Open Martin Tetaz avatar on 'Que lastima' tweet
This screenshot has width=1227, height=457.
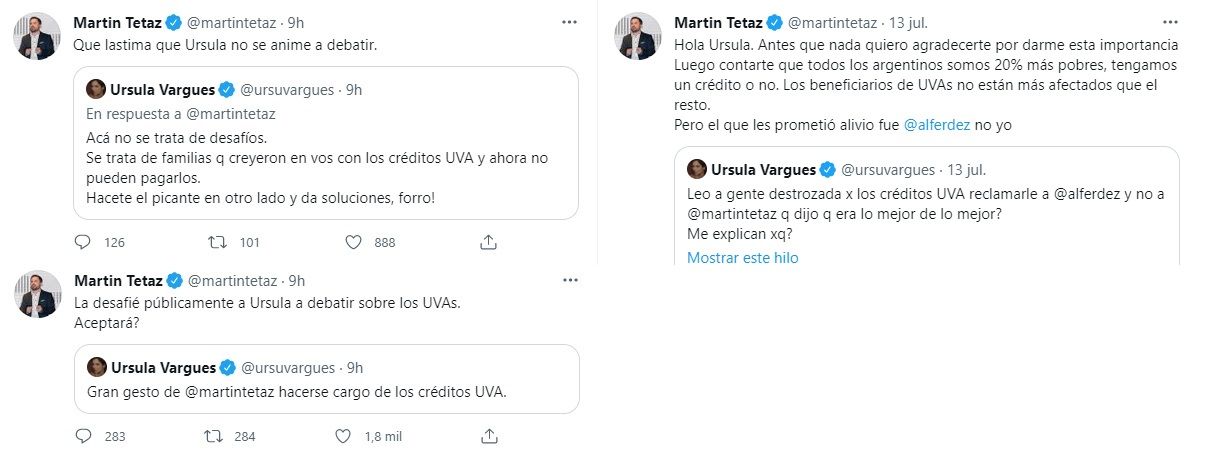[36, 37]
